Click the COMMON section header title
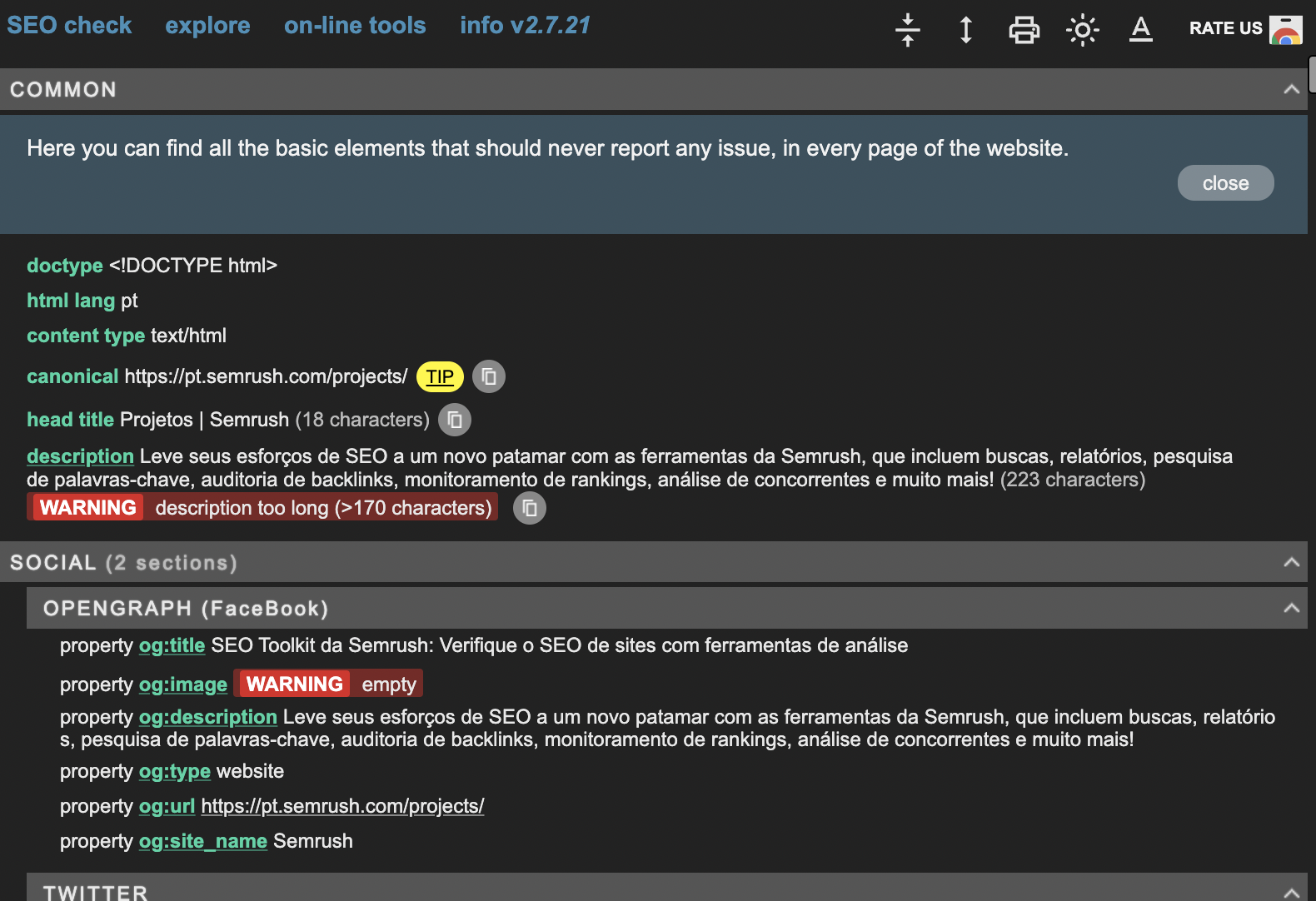 (x=63, y=89)
